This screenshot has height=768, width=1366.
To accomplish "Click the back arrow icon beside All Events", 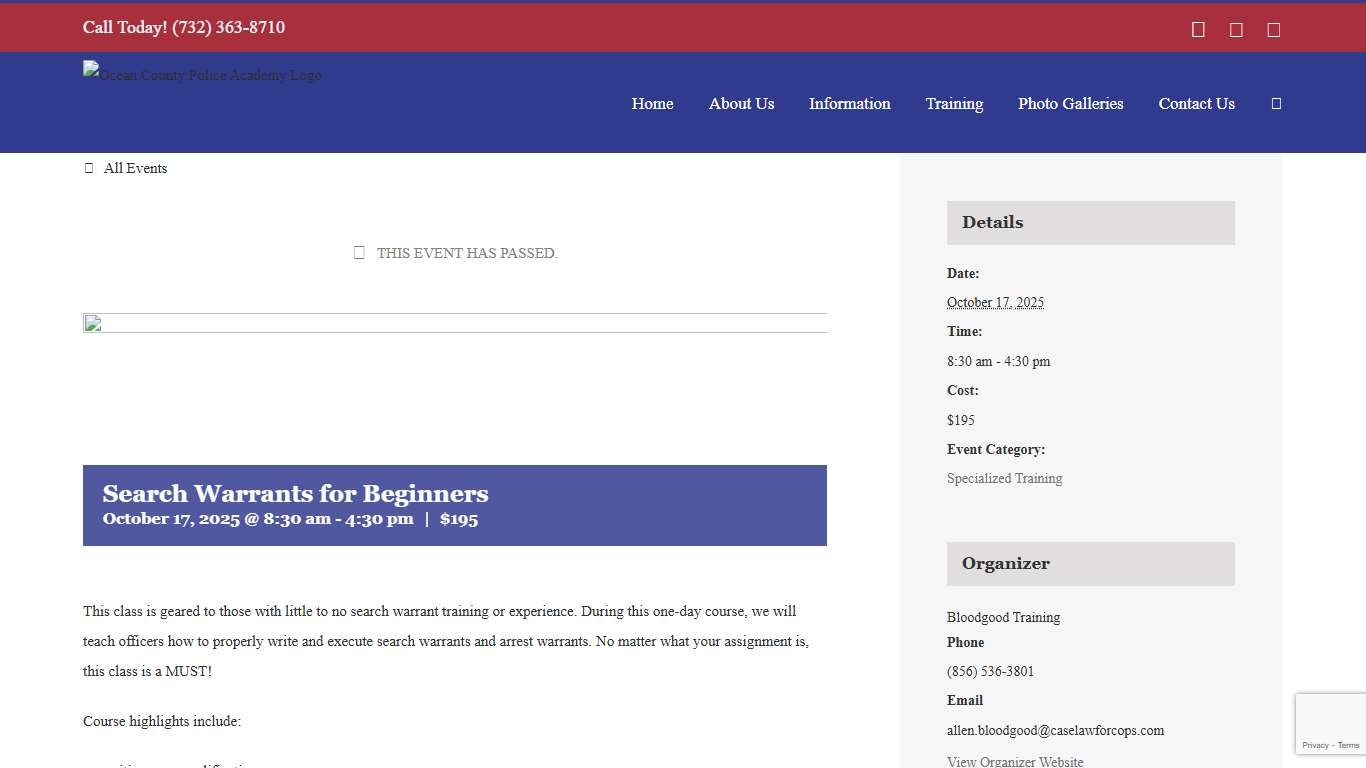I will [89, 169].
